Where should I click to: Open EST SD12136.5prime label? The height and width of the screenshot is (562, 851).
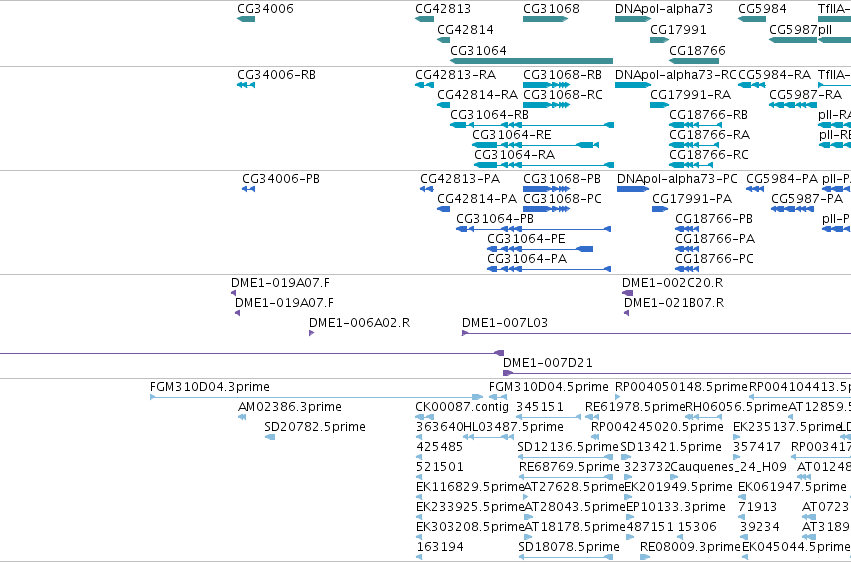[568, 448]
